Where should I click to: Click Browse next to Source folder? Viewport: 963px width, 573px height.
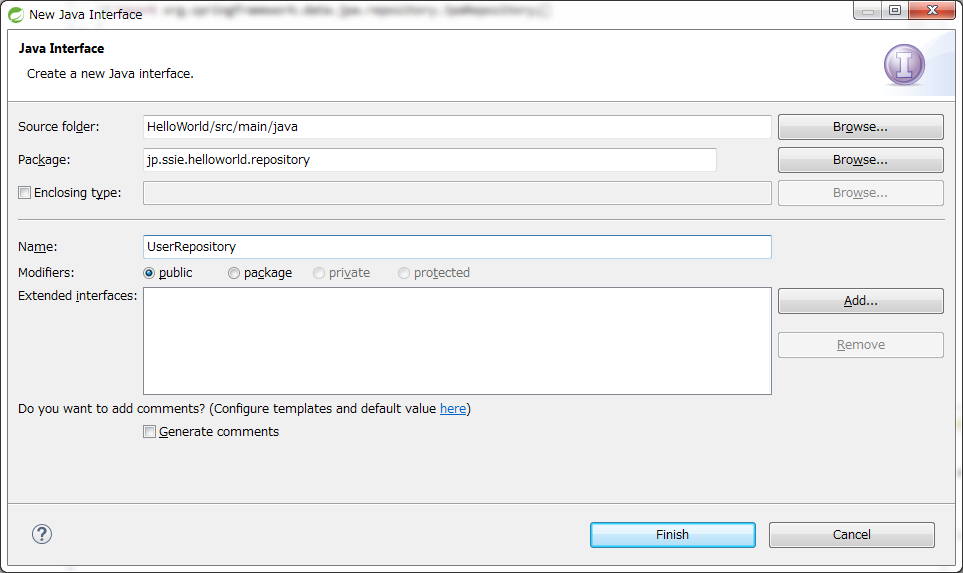click(x=860, y=127)
